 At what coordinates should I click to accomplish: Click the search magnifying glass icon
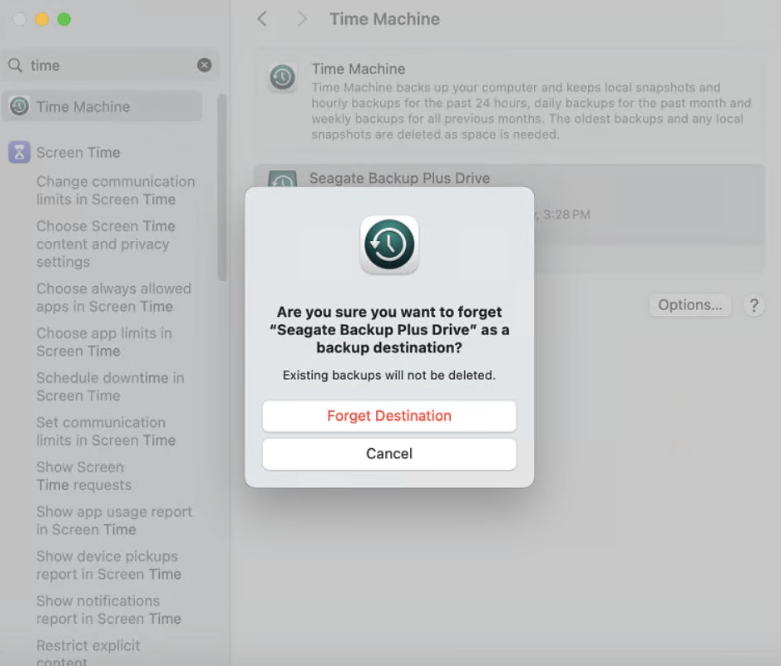pos(15,65)
